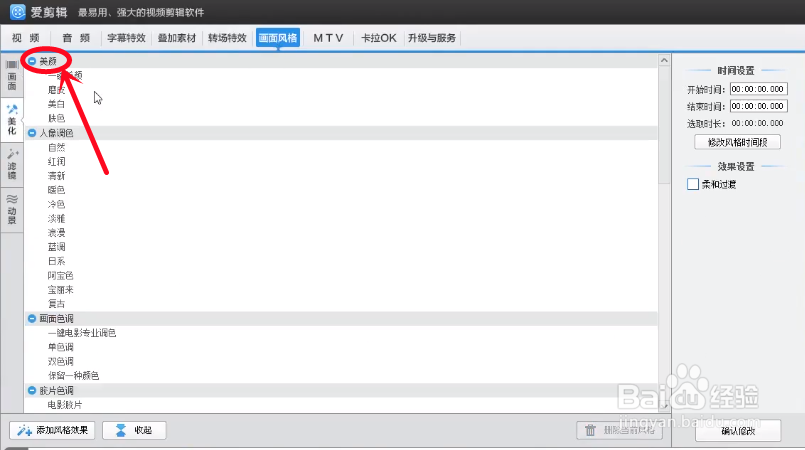Click the 结束时间 input field
Viewport: 805px width, 450px height.
tap(758, 106)
